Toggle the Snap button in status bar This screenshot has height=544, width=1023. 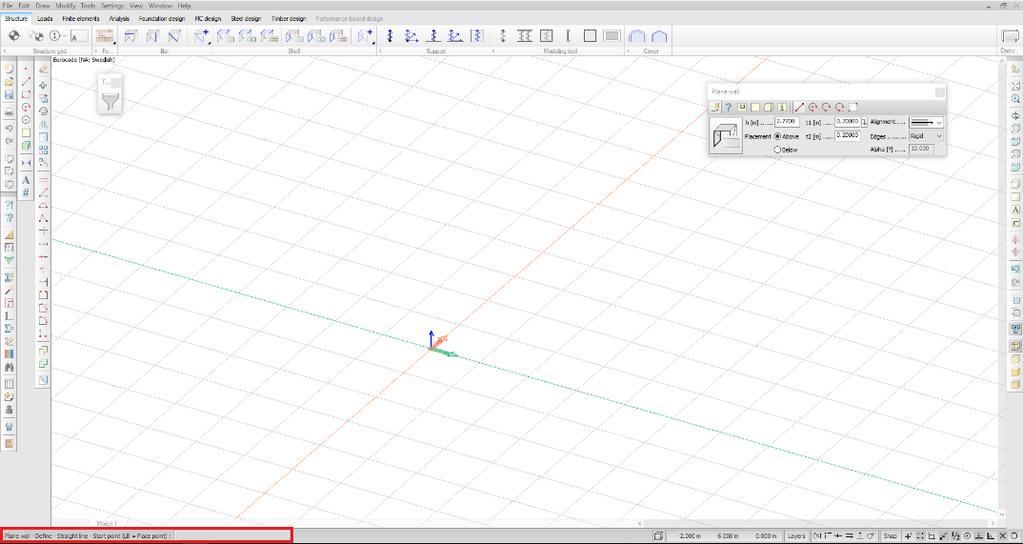click(x=890, y=536)
